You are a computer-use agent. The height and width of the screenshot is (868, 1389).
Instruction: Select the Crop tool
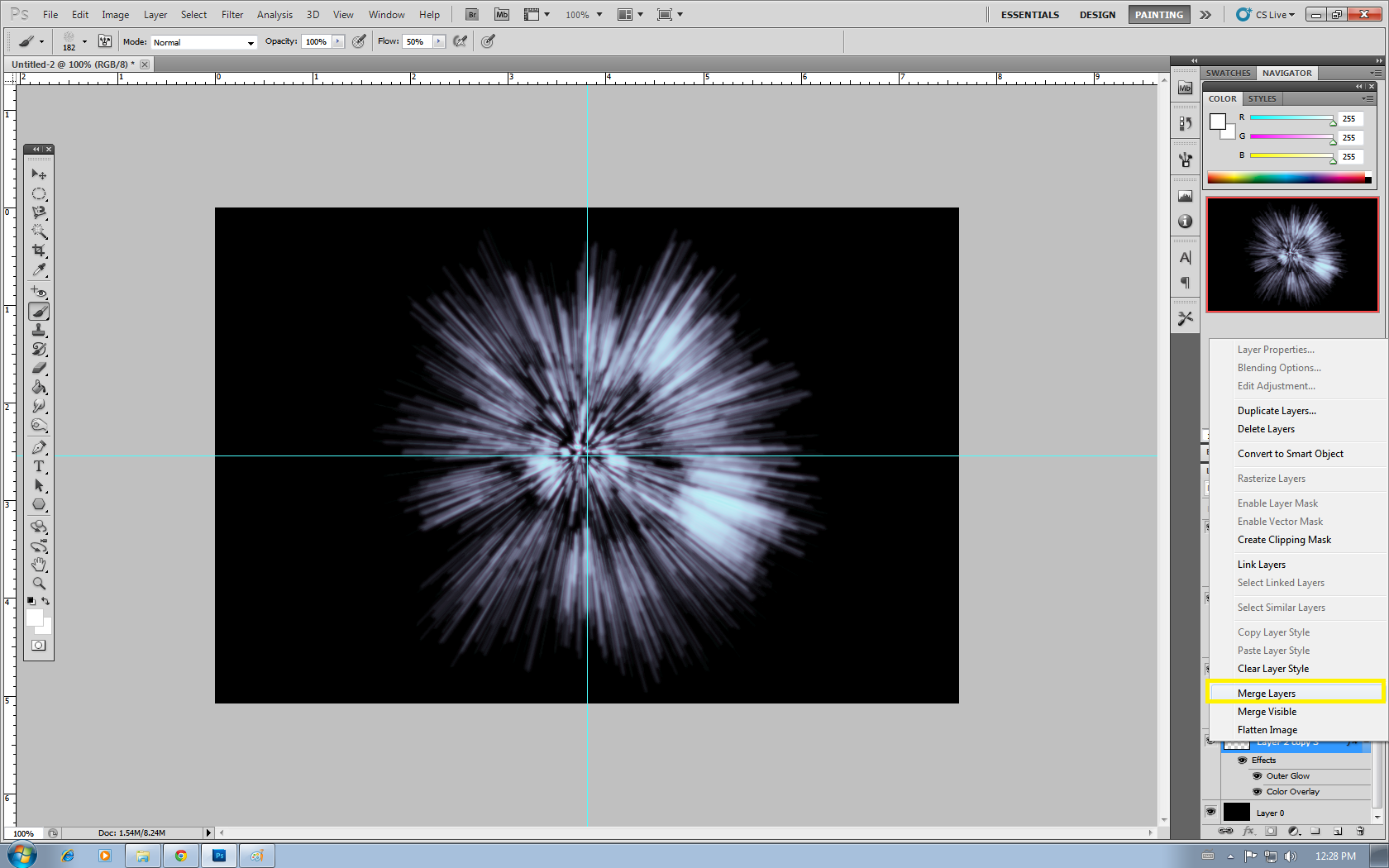pyautogui.click(x=39, y=250)
